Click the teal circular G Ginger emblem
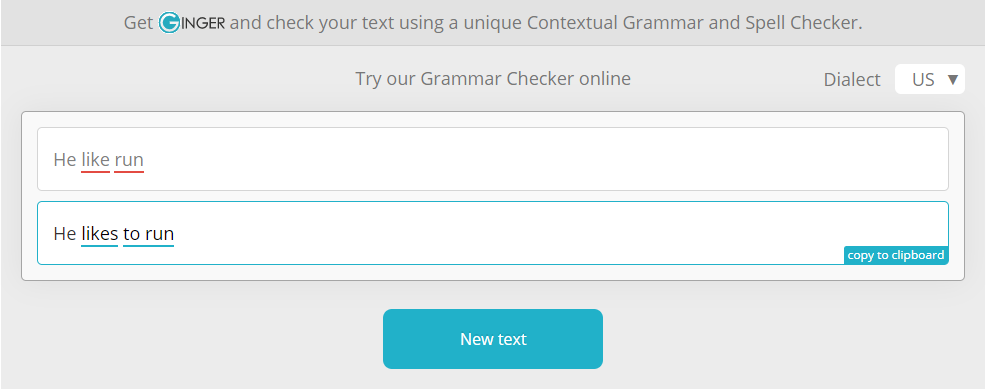This screenshot has height=389, width=986. (169, 23)
